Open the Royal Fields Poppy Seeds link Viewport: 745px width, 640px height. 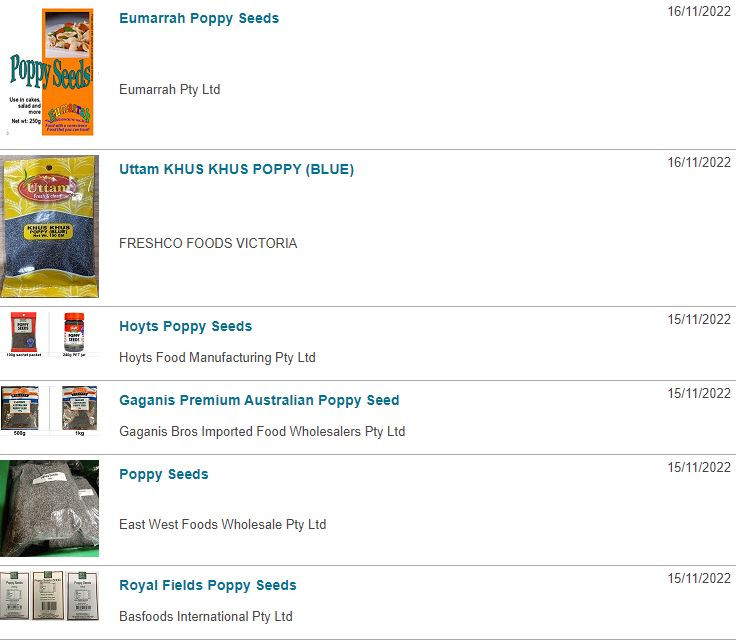click(208, 585)
